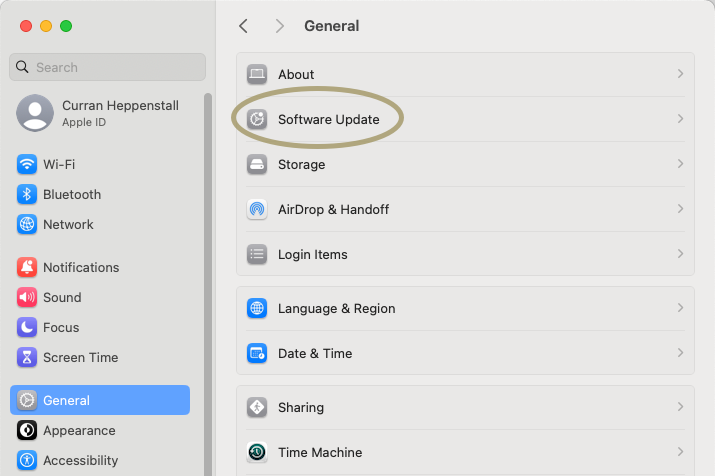The width and height of the screenshot is (715, 476).
Task: Click the About label
Action: pyautogui.click(x=296, y=74)
